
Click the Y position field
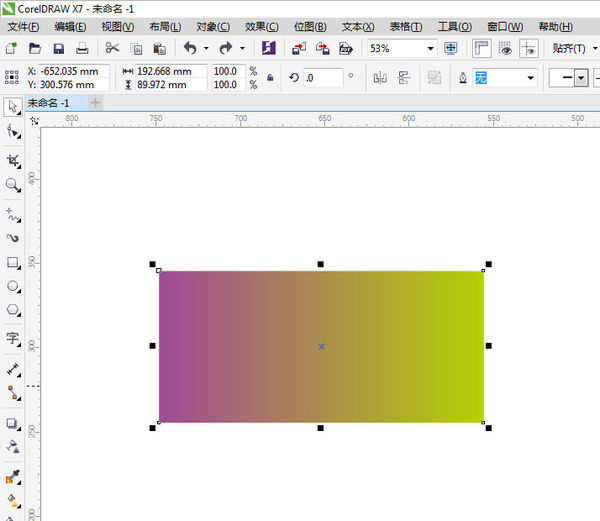click(73, 85)
